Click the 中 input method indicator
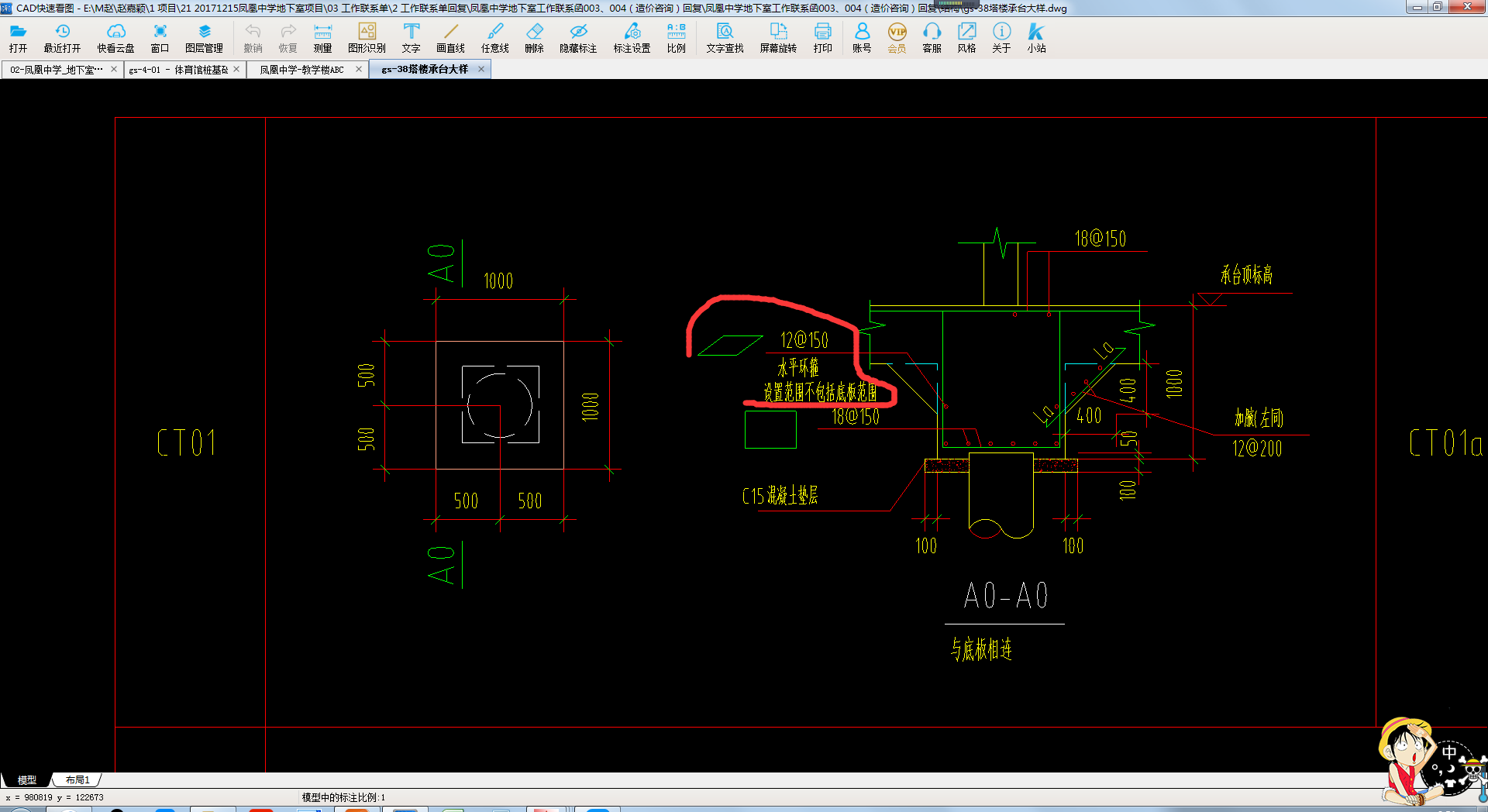This screenshot has width=1488, height=812. [1448, 752]
